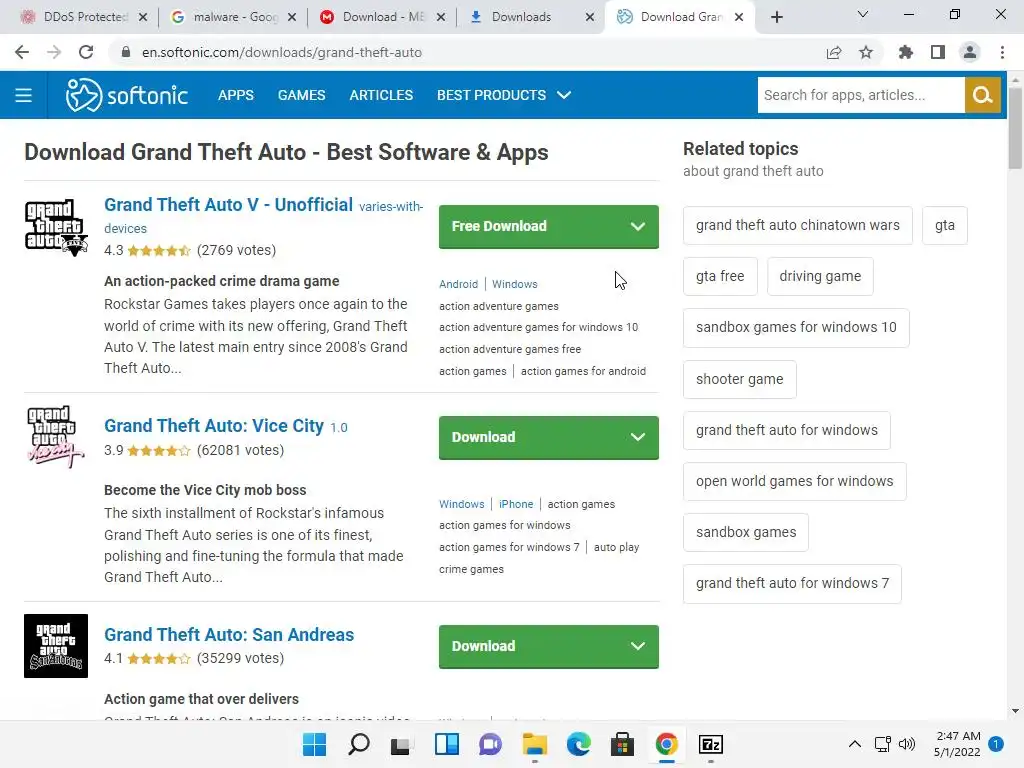Open Grand Theft Auto: Vice City link

click(214, 426)
